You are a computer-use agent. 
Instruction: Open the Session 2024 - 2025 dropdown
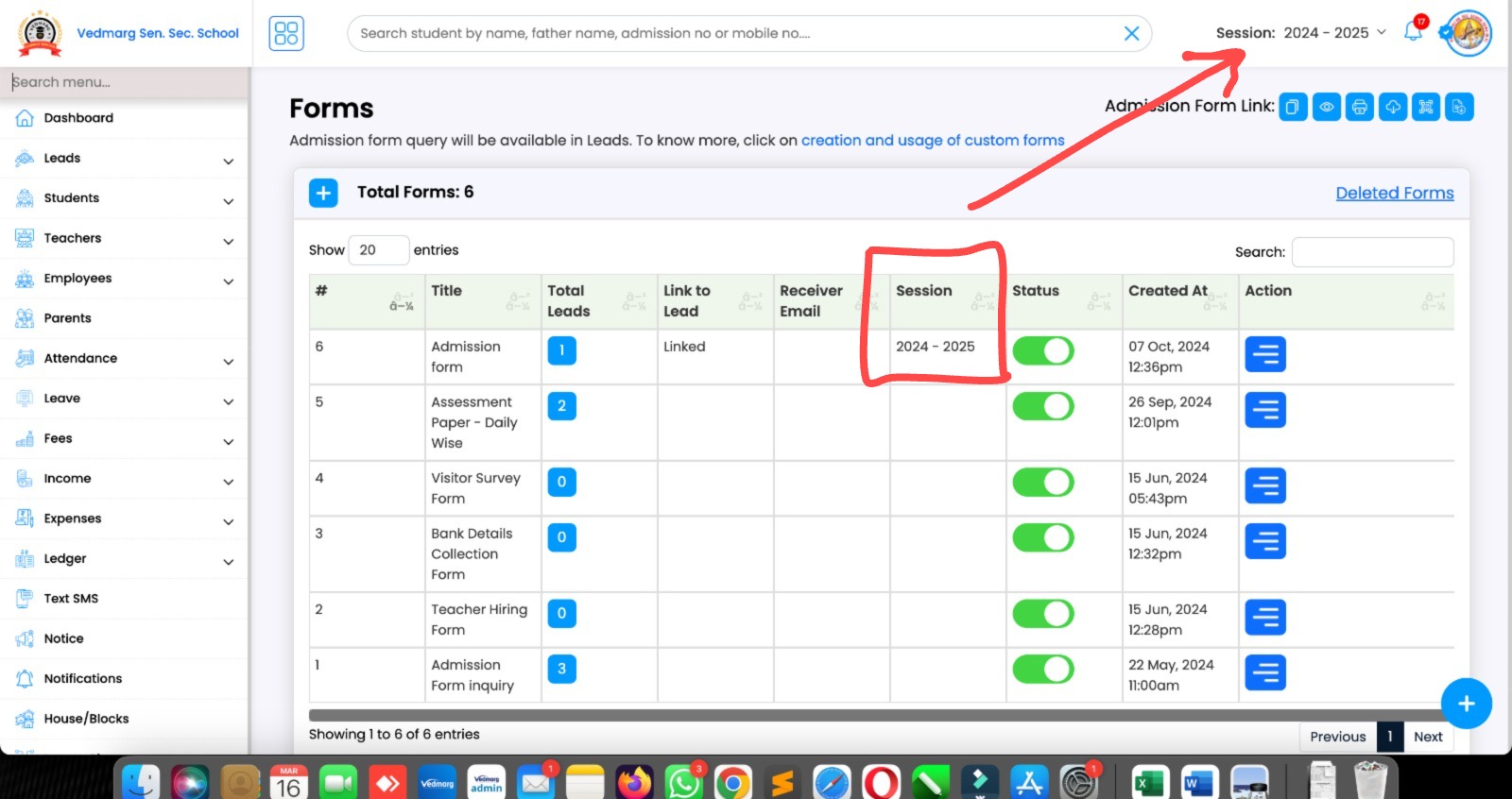click(x=1301, y=33)
